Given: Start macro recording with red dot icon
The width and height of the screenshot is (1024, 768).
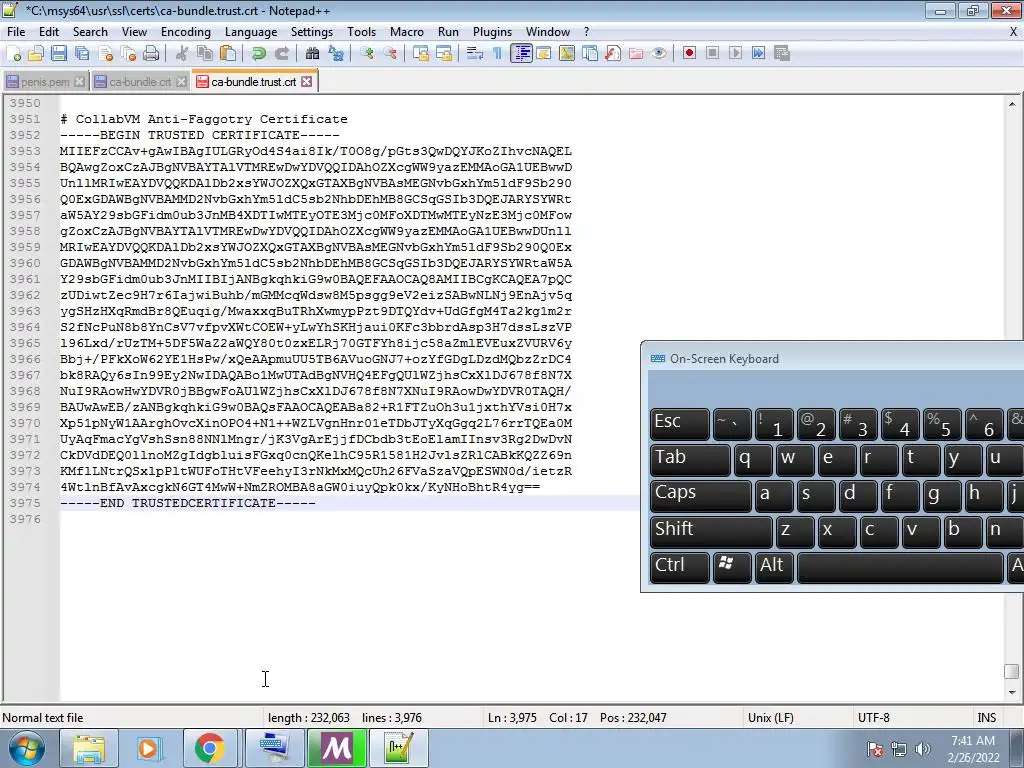Looking at the screenshot, I should tap(689, 54).
